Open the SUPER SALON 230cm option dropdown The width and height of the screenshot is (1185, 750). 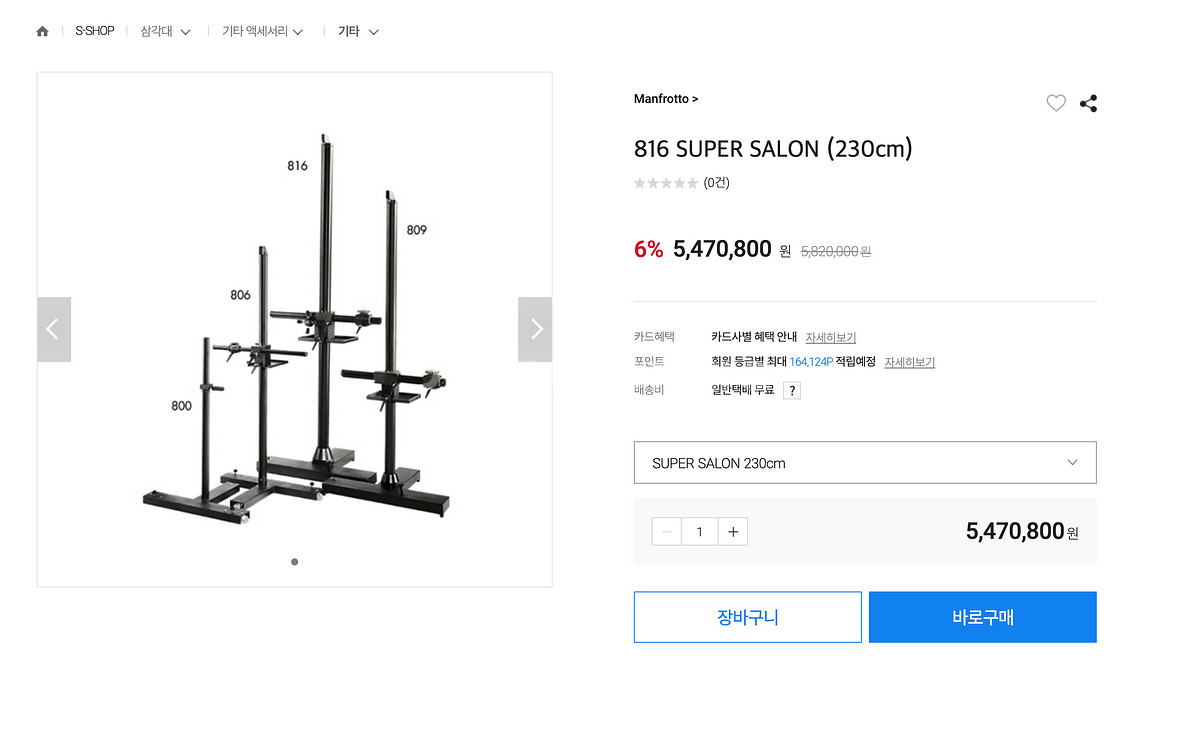[865, 463]
